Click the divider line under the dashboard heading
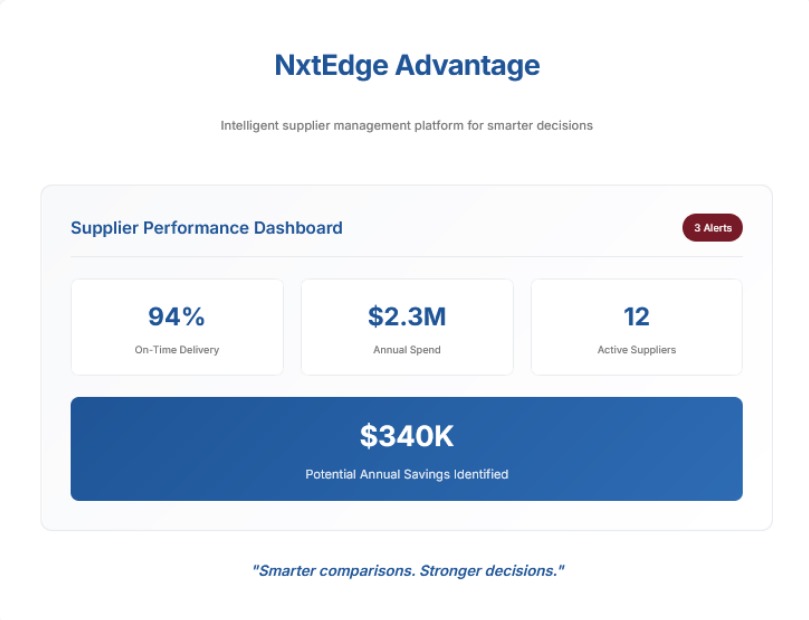The width and height of the screenshot is (809, 620). point(406,257)
